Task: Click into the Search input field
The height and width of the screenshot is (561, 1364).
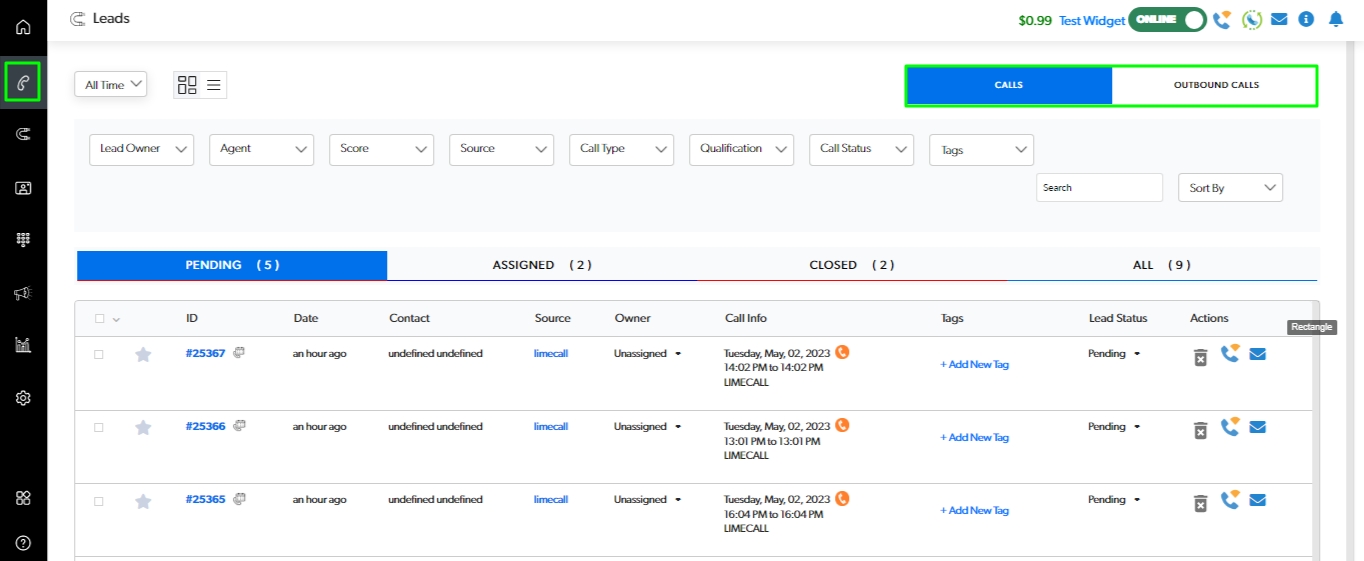Action: coord(1099,188)
